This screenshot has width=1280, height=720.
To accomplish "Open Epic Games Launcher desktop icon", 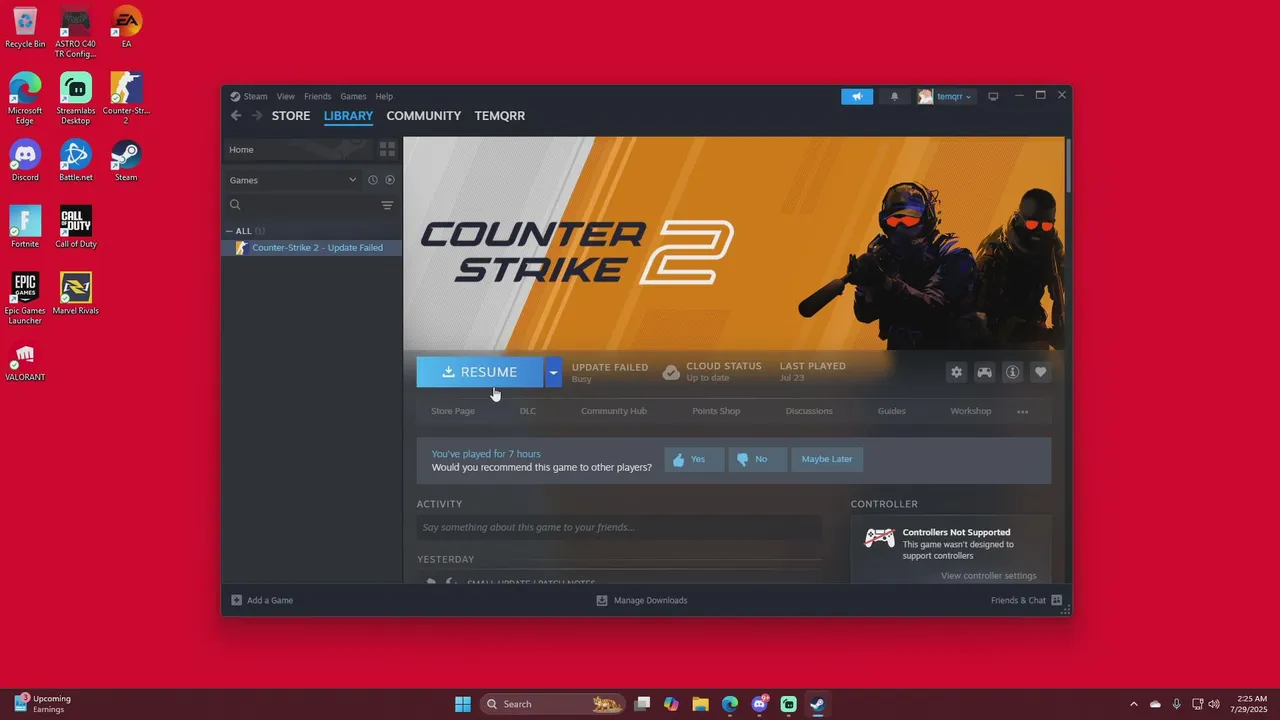I will click(25, 298).
